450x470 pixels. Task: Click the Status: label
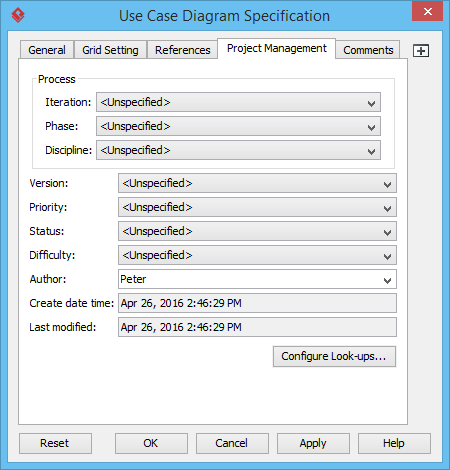47,231
